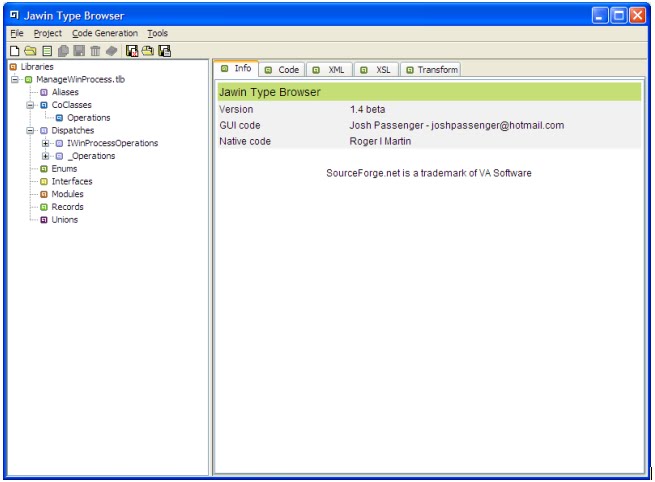Click the save icon with printer badge
The image size is (655, 482).
click(165, 51)
